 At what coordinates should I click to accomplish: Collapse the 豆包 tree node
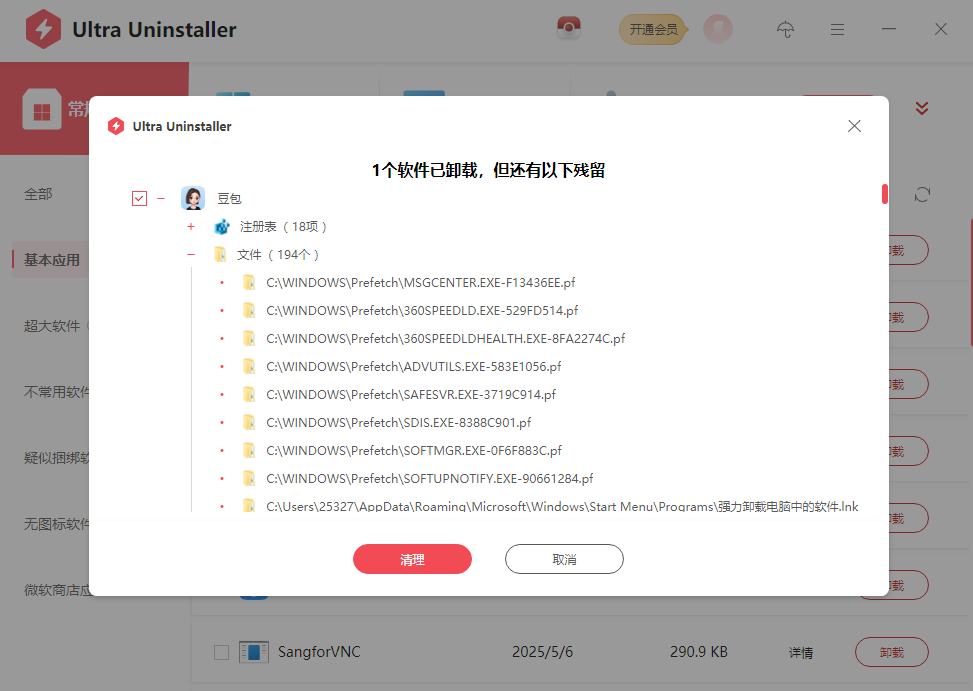point(161,198)
